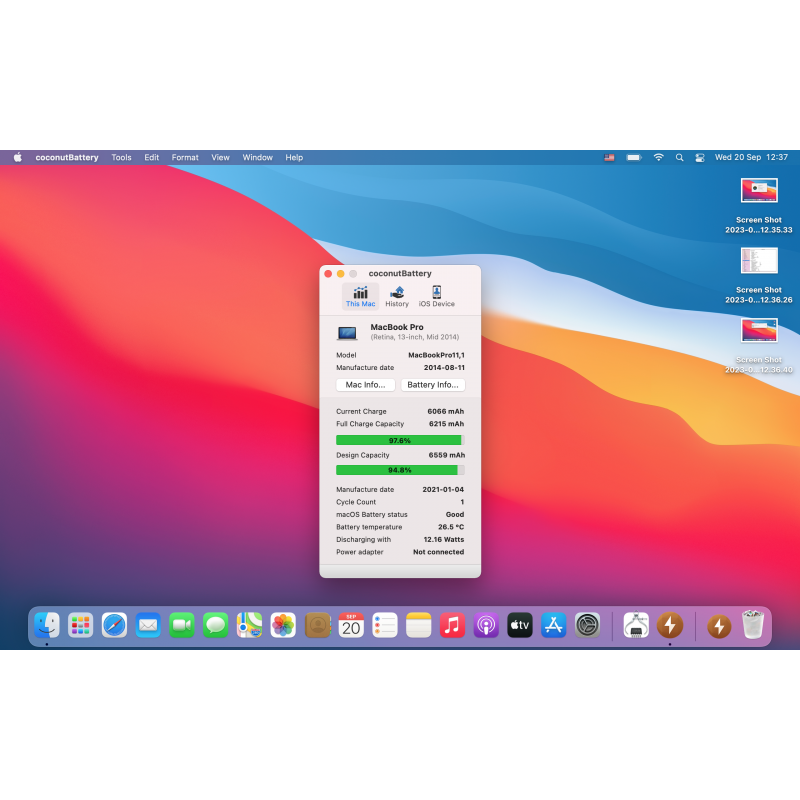Launch Safari from the Dock
This screenshot has height=800, width=800.
coord(114,626)
